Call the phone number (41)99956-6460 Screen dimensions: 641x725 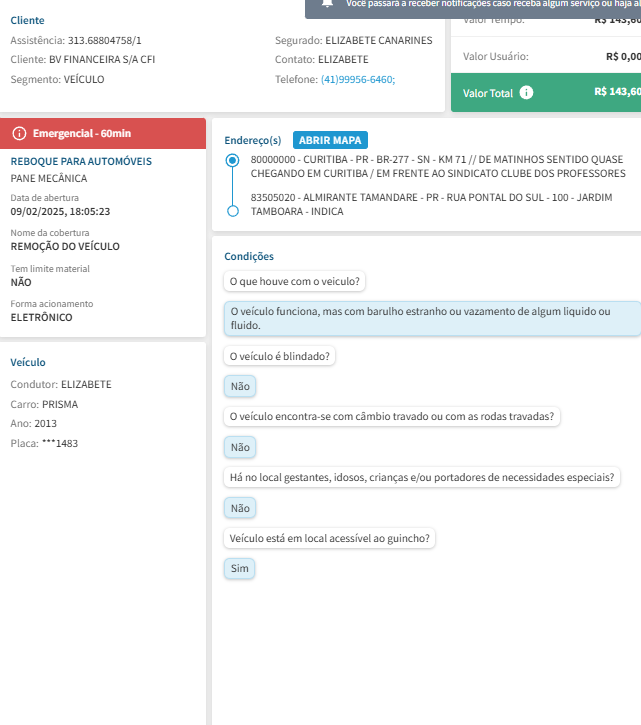[358, 80]
